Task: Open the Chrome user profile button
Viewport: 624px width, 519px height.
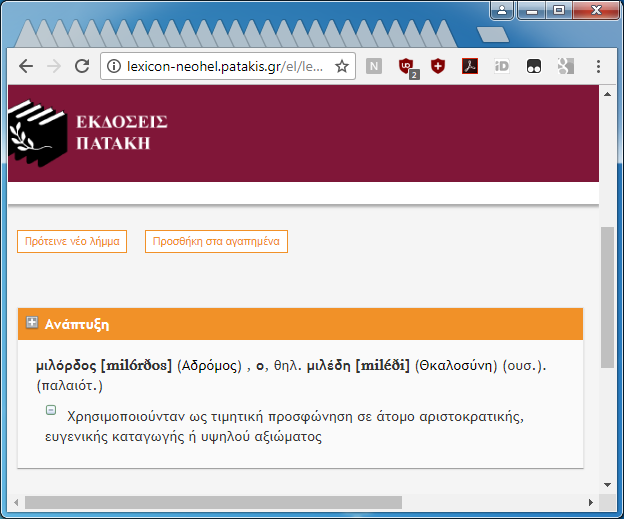Action: click(502, 10)
